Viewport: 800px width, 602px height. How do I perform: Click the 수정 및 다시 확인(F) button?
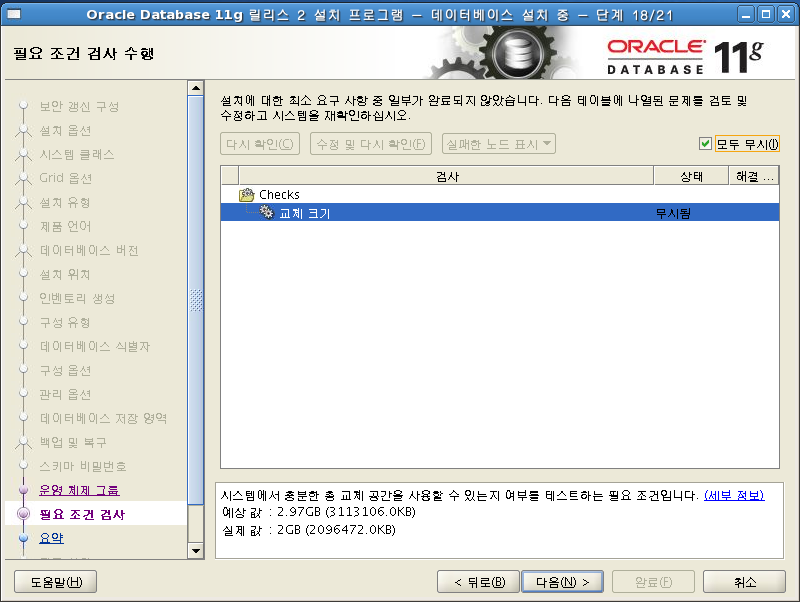coord(371,144)
